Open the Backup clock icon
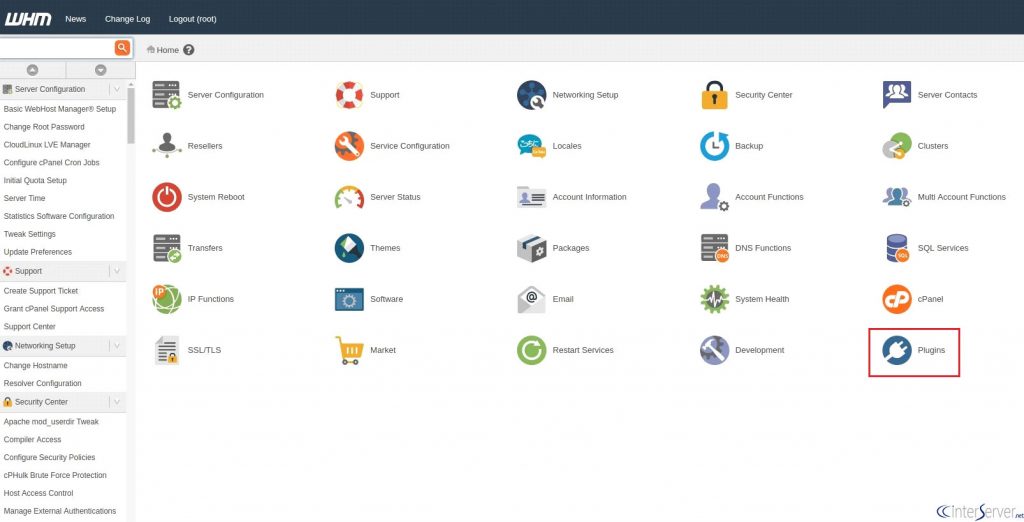The width and height of the screenshot is (1024, 522). point(714,146)
